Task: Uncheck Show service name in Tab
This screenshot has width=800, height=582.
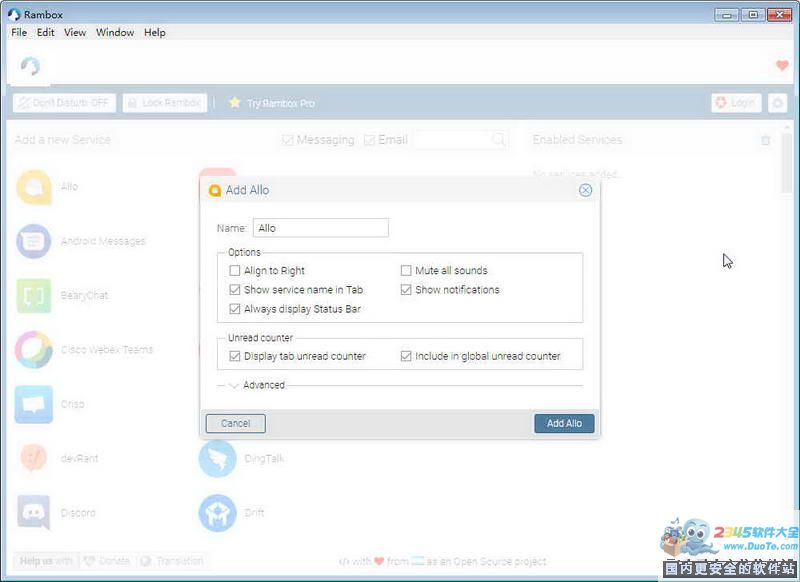Action: tap(235, 290)
